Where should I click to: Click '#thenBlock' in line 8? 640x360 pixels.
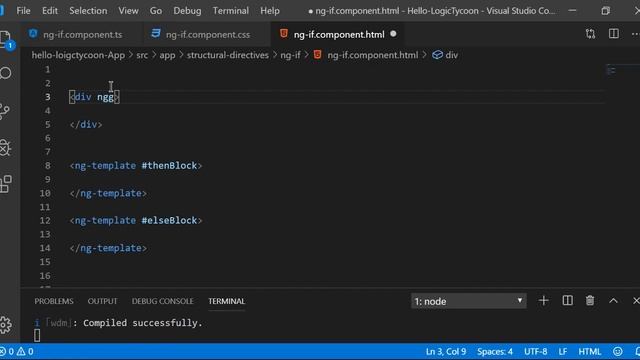click(x=169, y=166)
